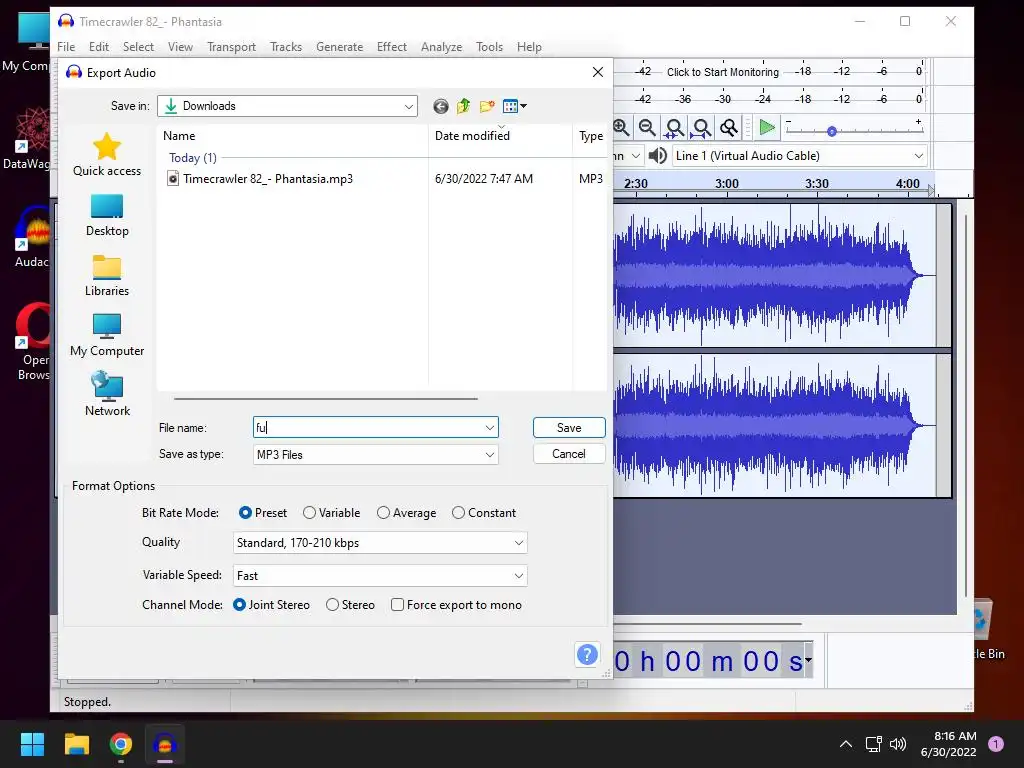Open File Explorer from the taskbar

point(76,744)
